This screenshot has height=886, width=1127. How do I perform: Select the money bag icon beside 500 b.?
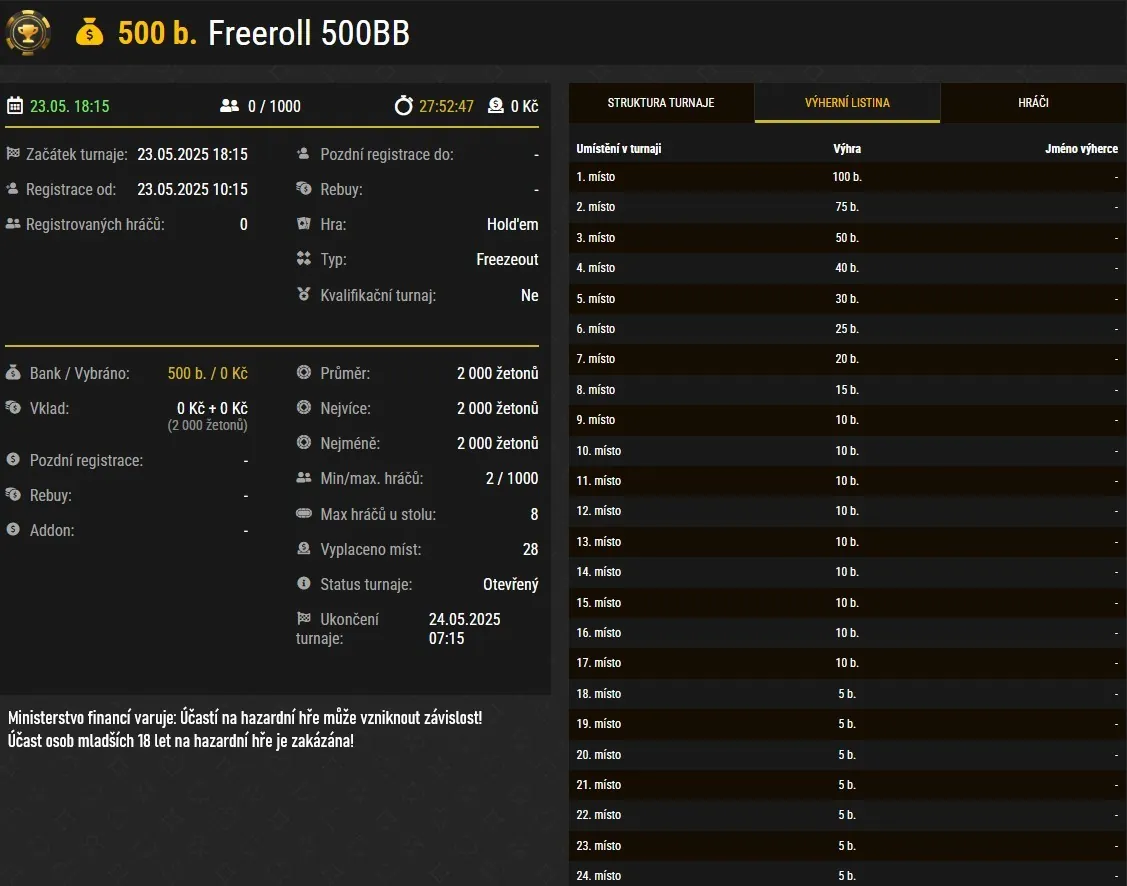(90, 33)
